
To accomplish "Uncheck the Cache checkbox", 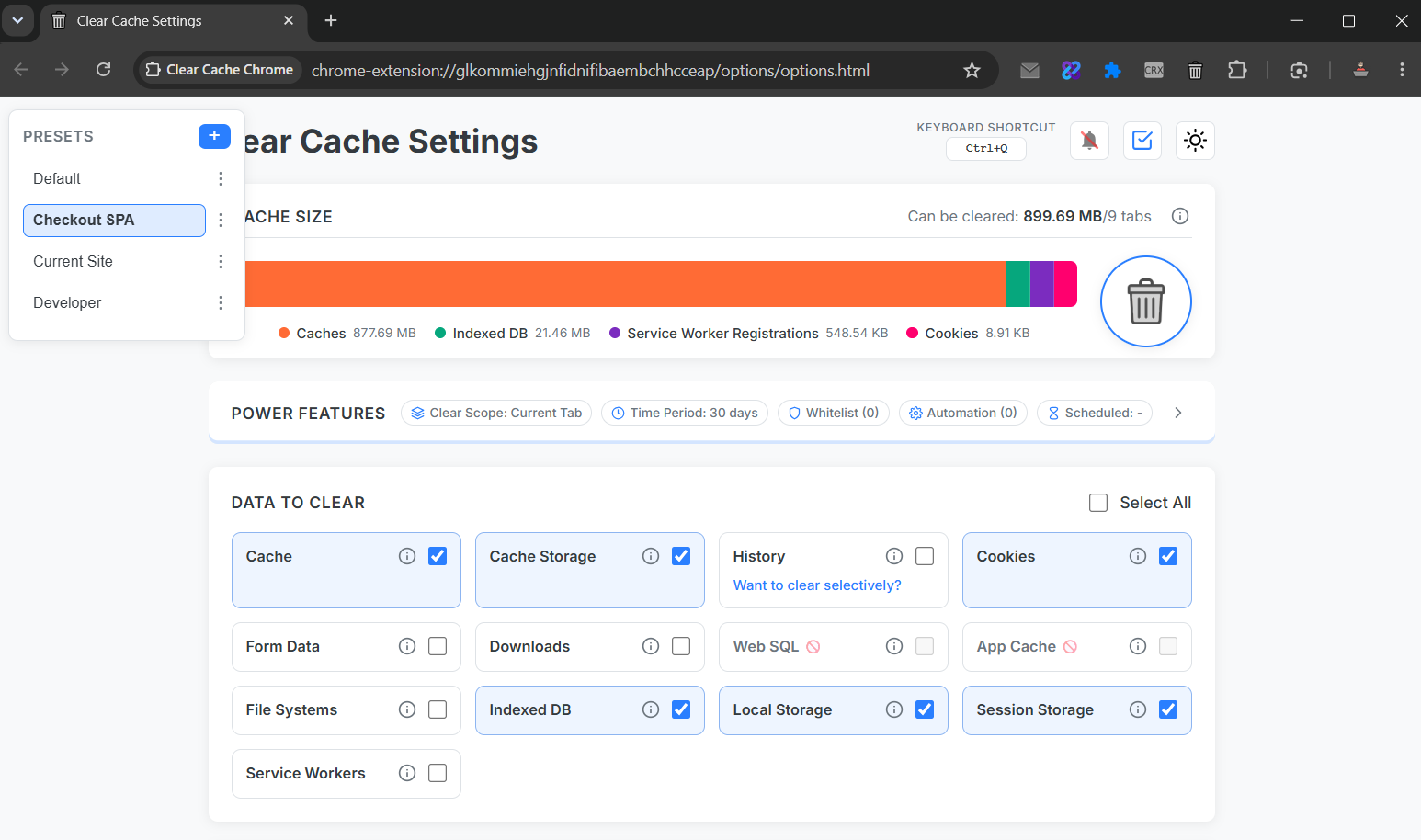I will [x=438, y=556].
